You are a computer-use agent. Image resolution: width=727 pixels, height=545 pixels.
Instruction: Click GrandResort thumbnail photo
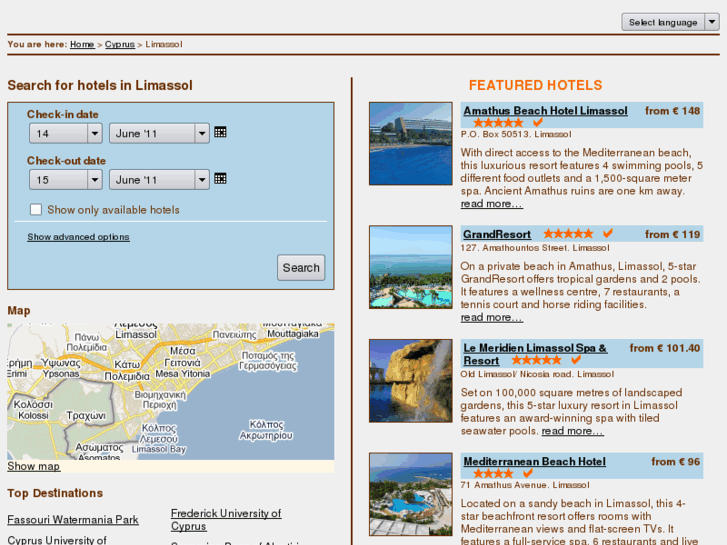[411, 267]
